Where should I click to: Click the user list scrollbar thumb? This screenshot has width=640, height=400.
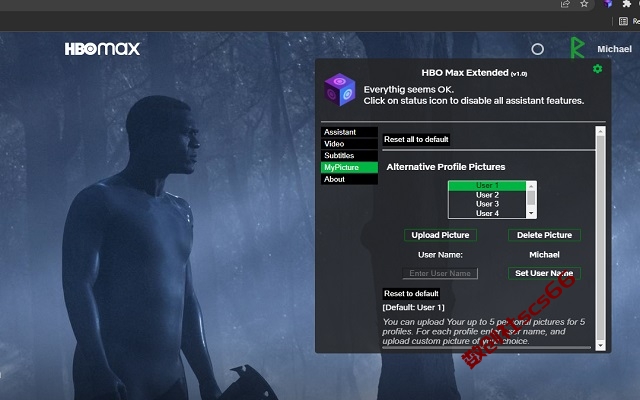[531, 198]
